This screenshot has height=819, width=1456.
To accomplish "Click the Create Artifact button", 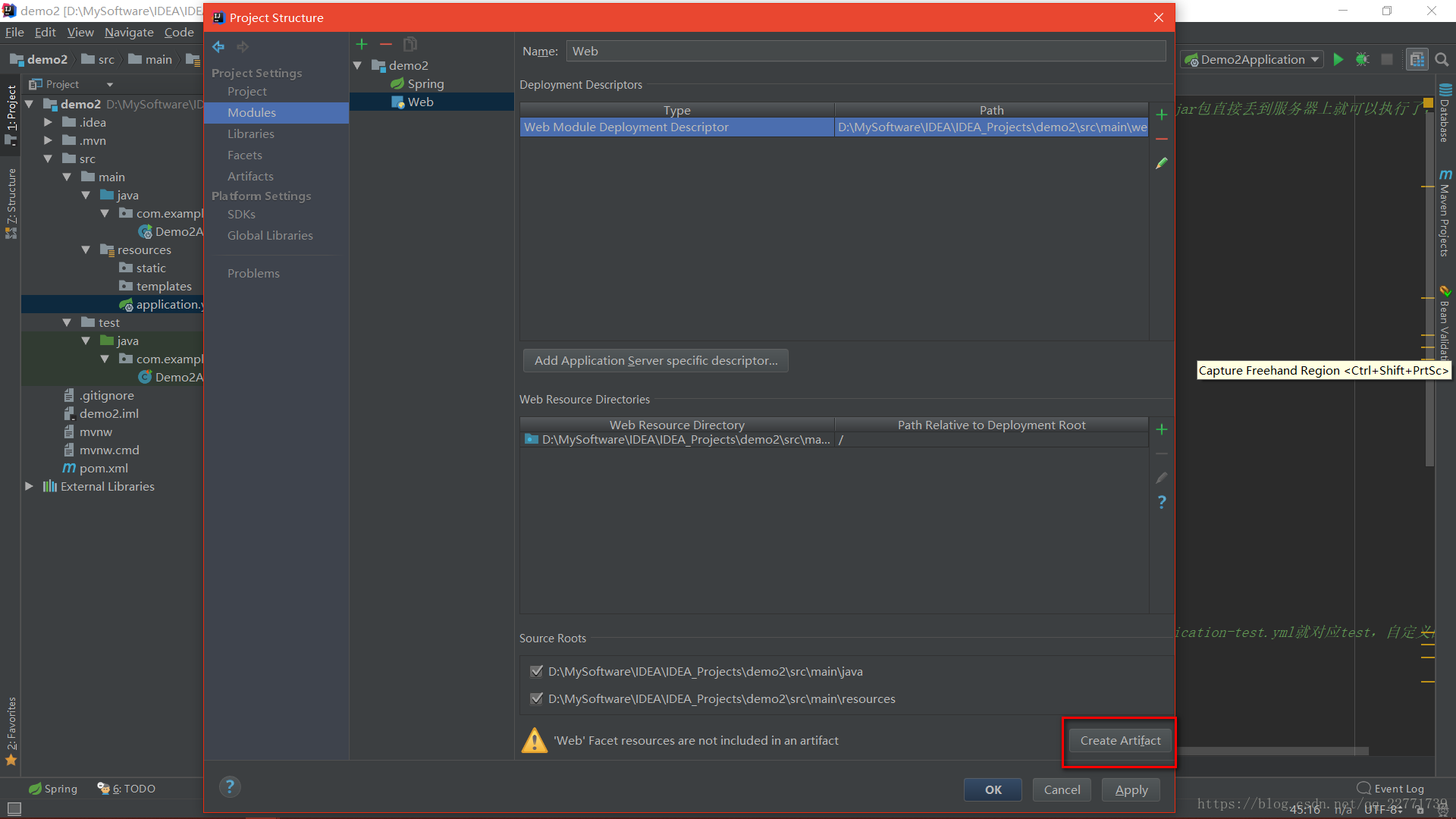I will click(x=1120, y=740).
